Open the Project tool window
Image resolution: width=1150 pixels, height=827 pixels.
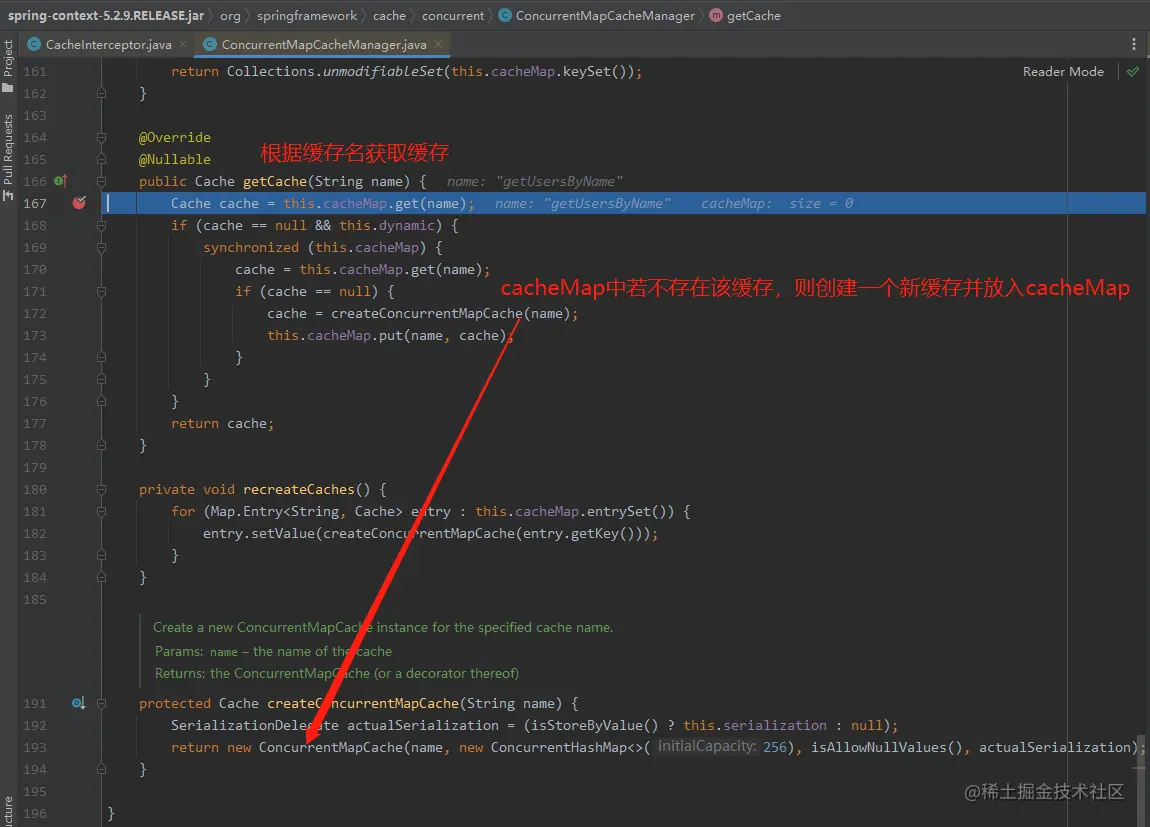point(8,66)
